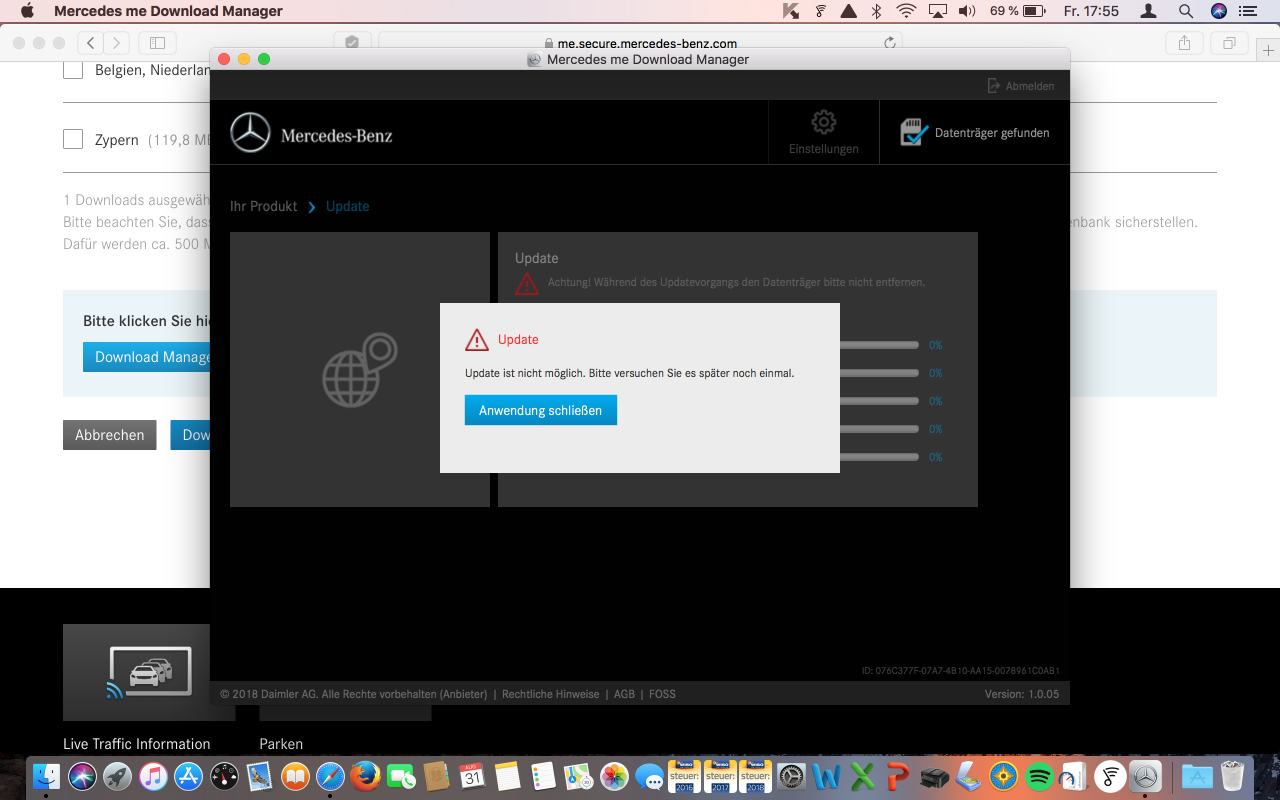The width and height of the screenshot is (1280, 800).
Task: Open System Preferences from the Dock
Action: pyautogui.click(x=791, y=776)
